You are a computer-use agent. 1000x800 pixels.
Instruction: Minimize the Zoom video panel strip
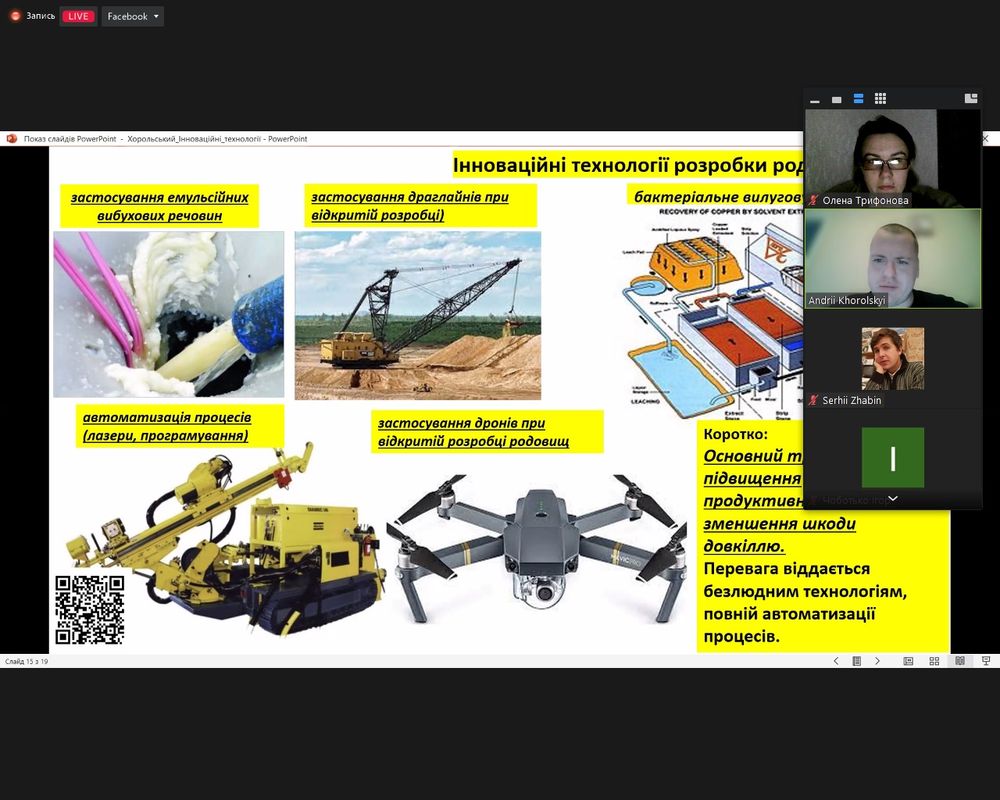[815, 99]
